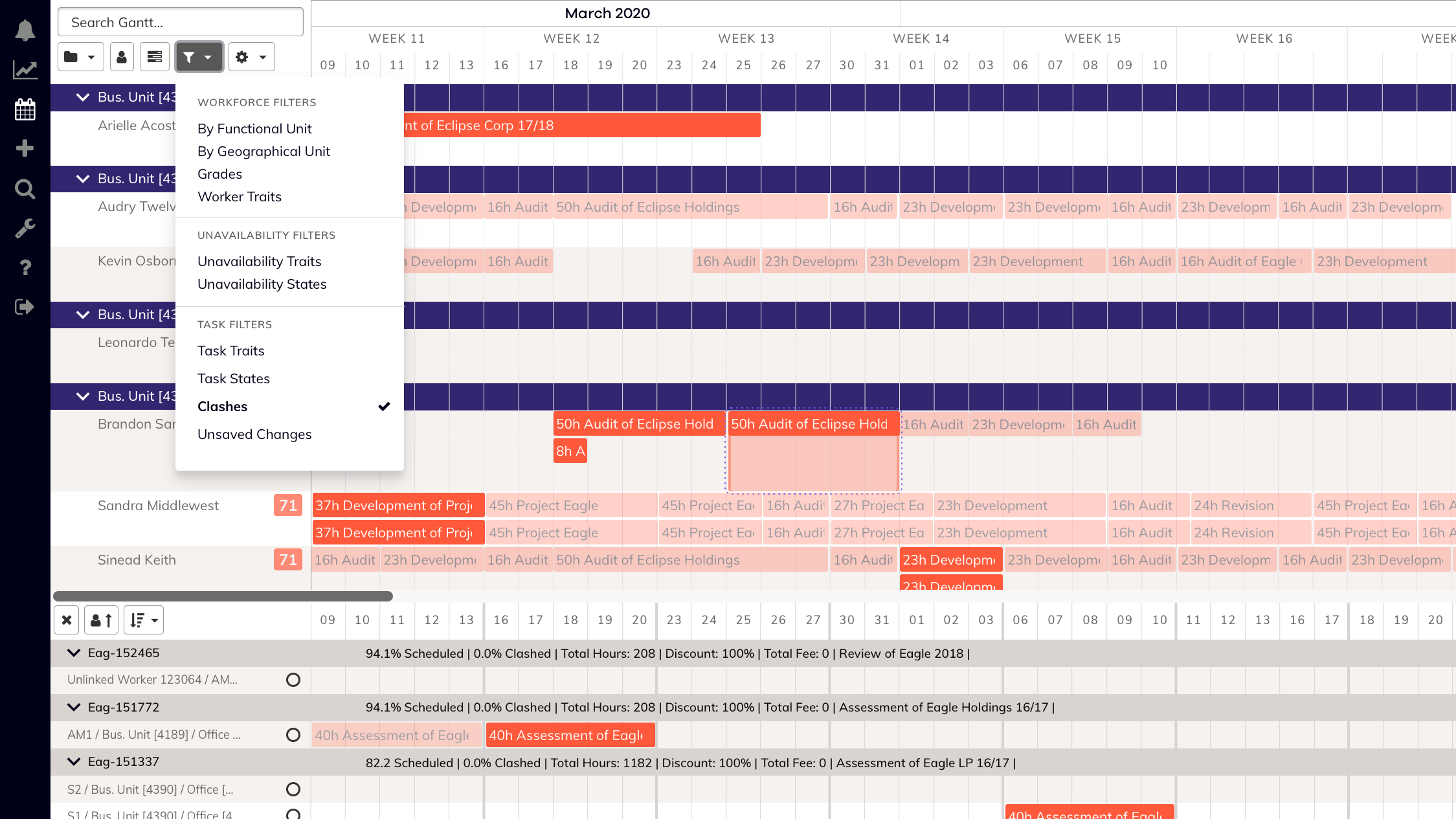
Task: Select Unavailability States filter option
Action: 262,284
